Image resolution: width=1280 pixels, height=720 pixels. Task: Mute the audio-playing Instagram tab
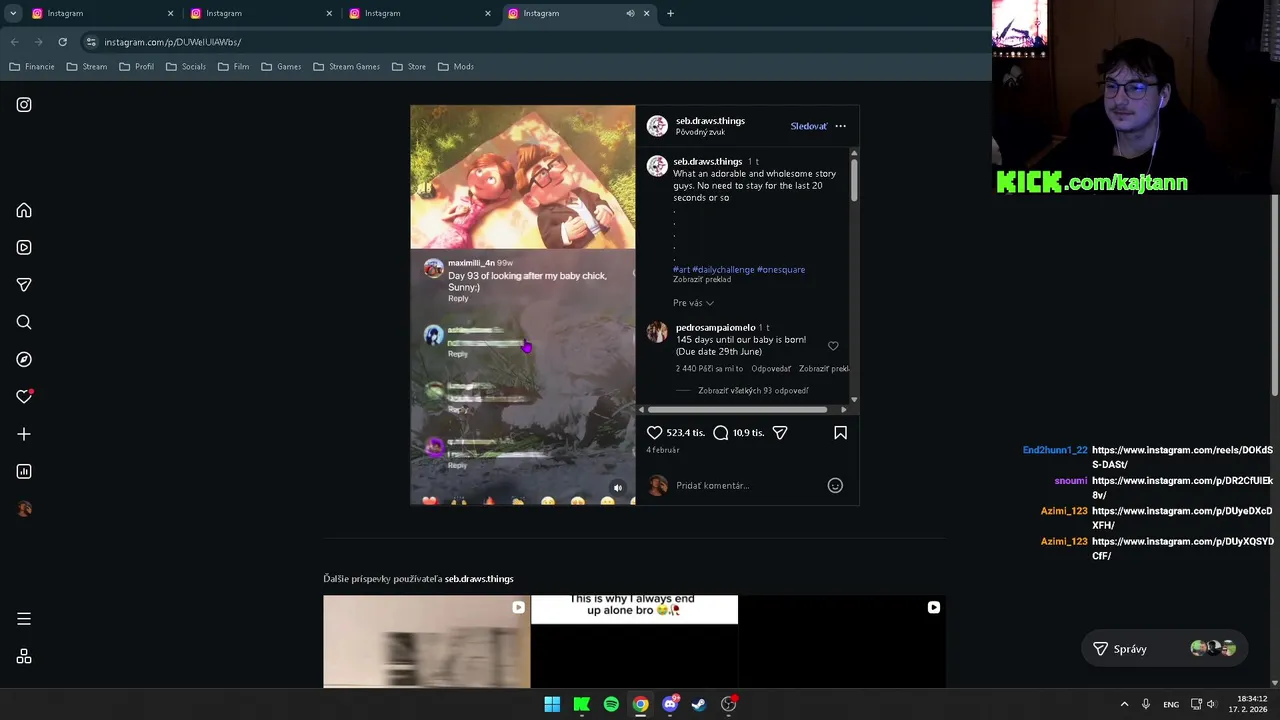coord(630,13)
